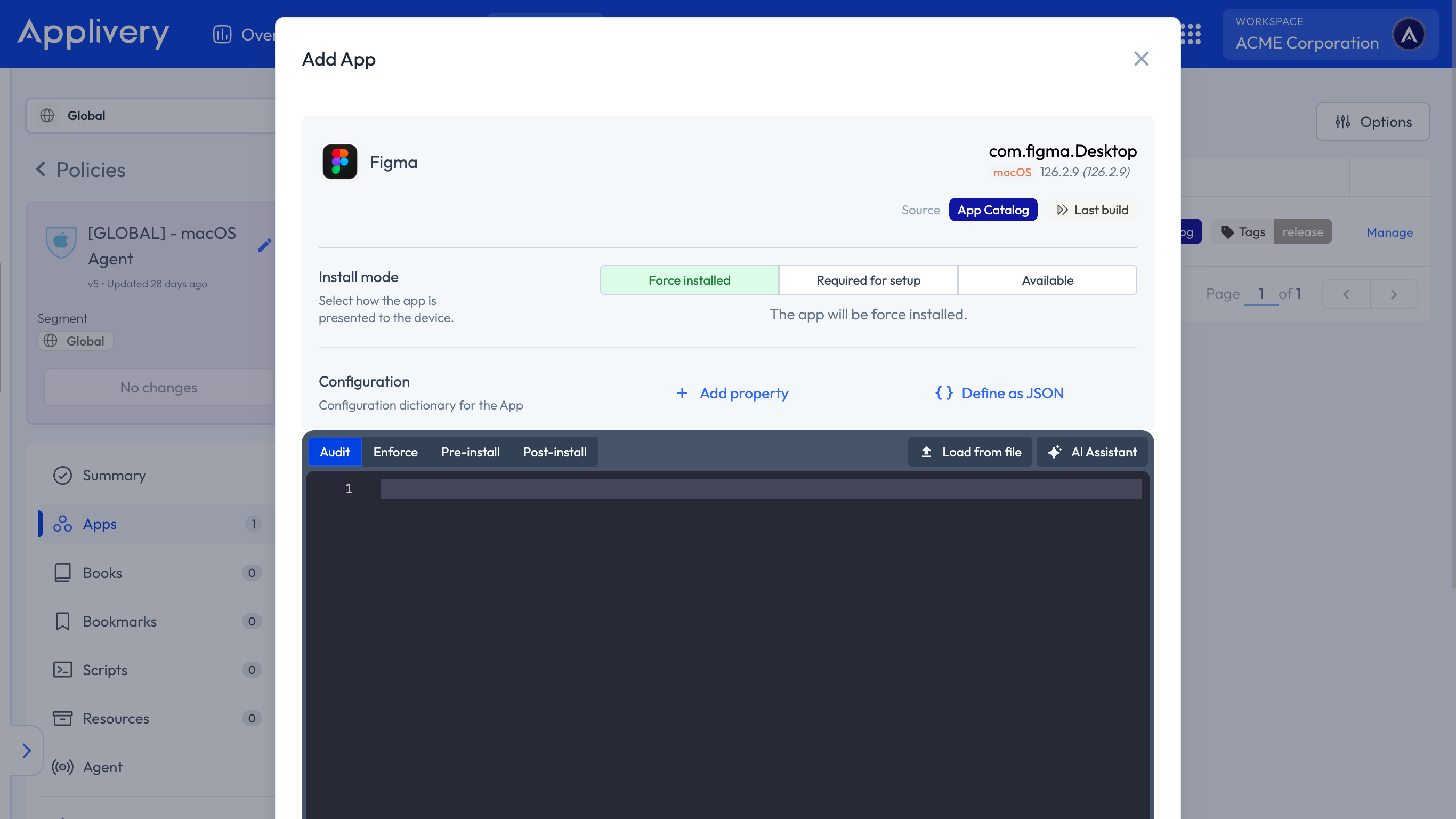The height and width of the screenshot is (819, 1456).
Task: Click the AI Assistant button in the editor
Action: pyautogui.click(x=1091, y=451)
